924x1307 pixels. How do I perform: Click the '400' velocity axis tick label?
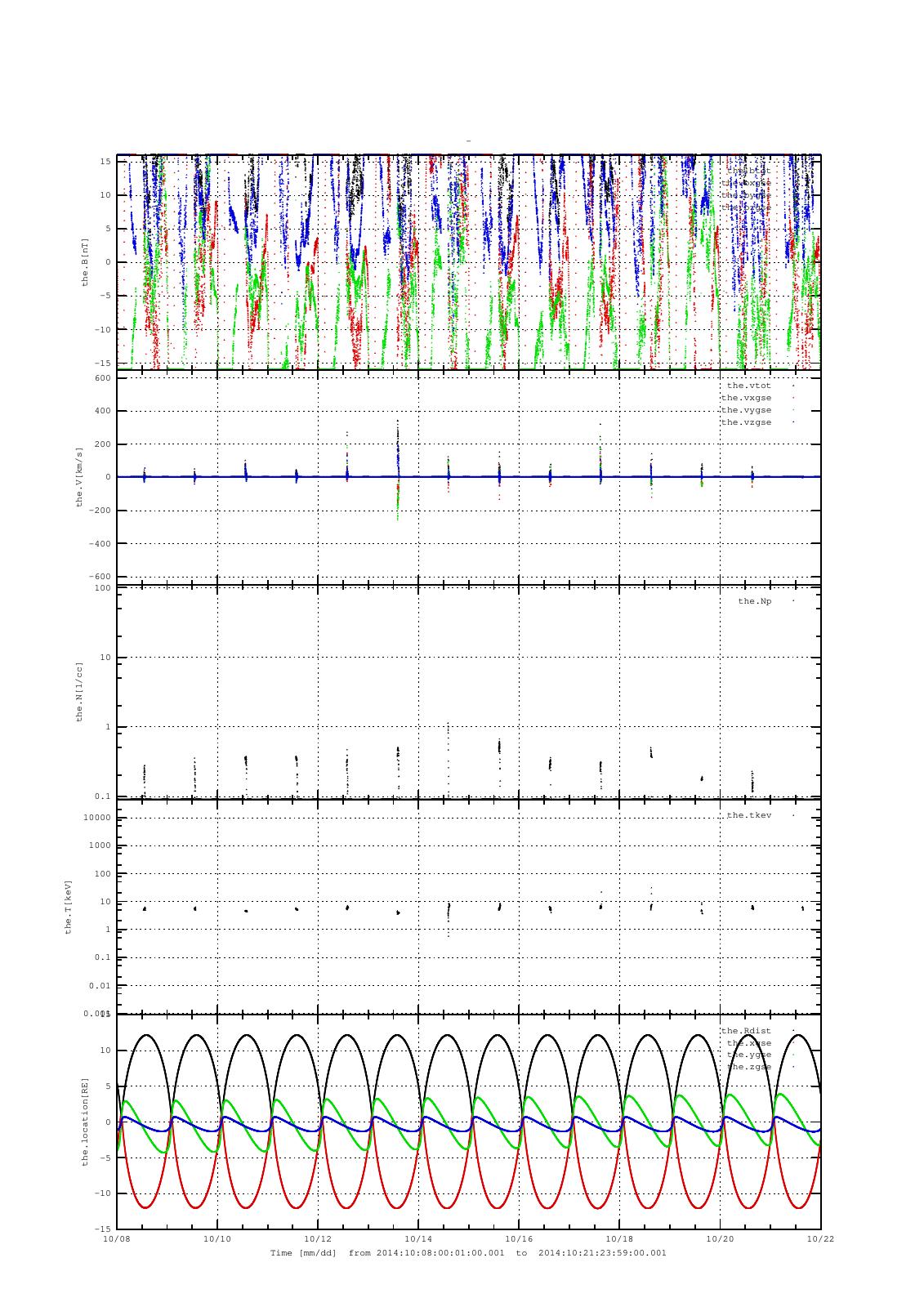102,411
